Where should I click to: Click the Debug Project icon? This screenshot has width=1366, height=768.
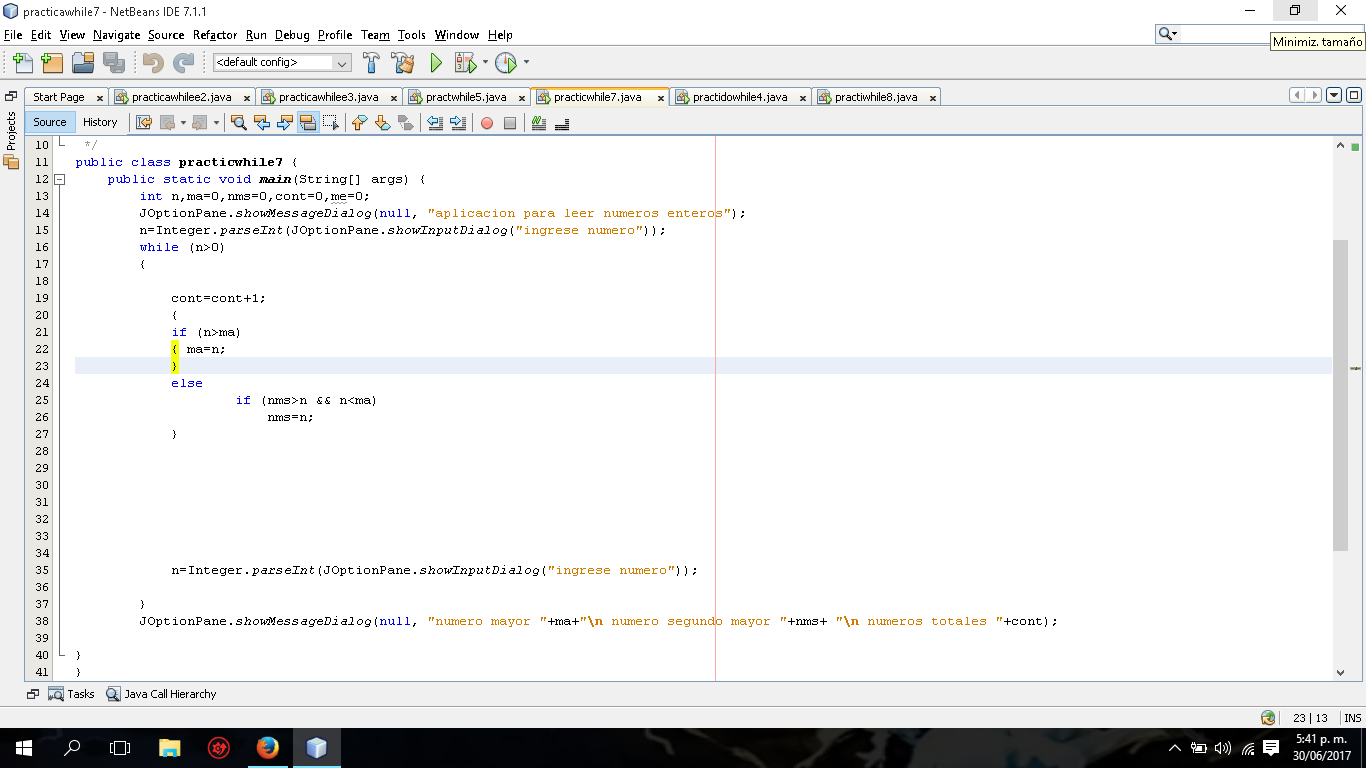point(465,63)
